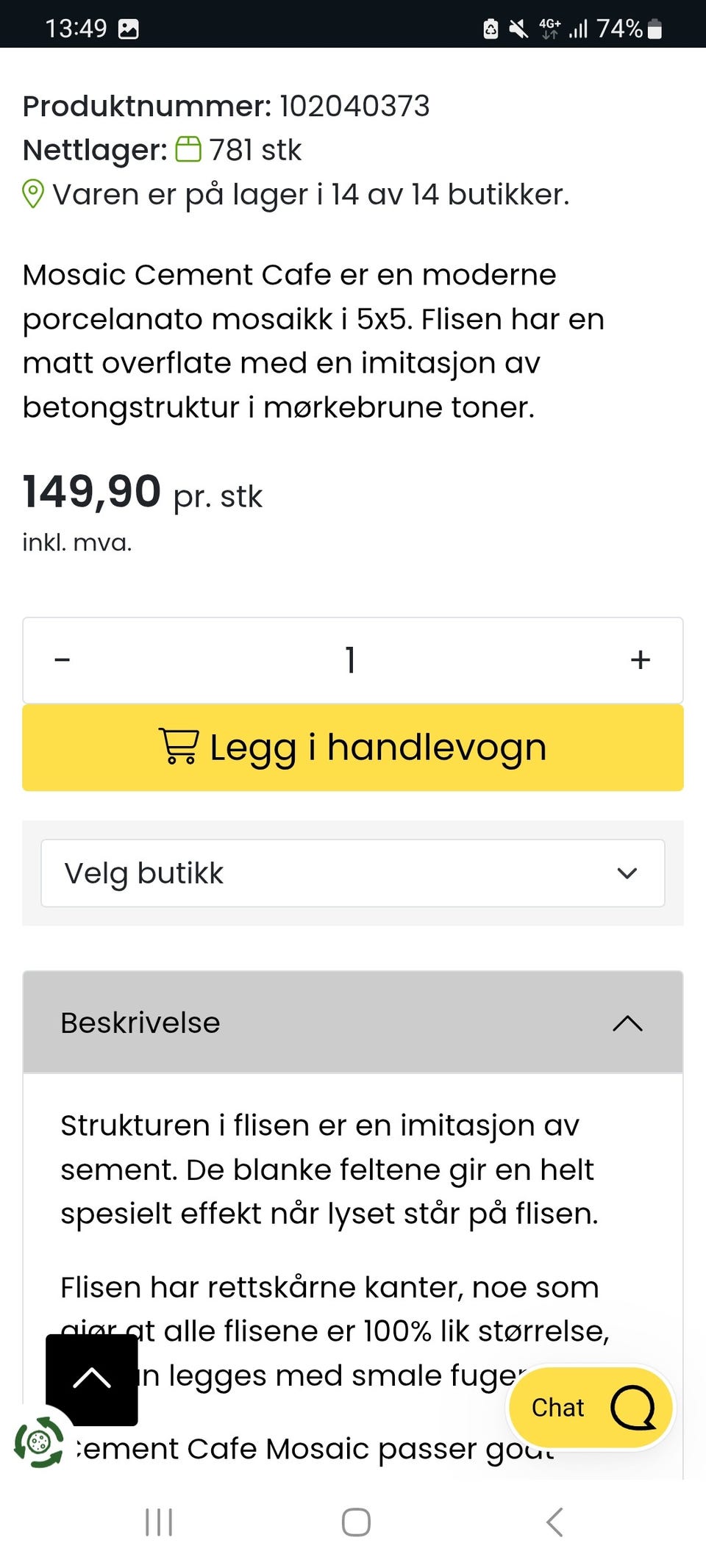Tap the Android back navigation arrow
Viewport: 706px width, 1568px height.
[555, 1522]
